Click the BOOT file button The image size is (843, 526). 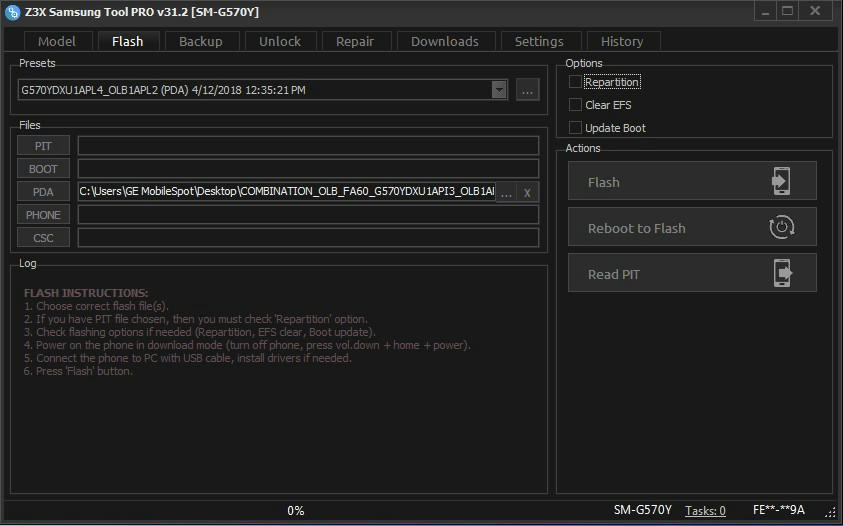(44, 169)
